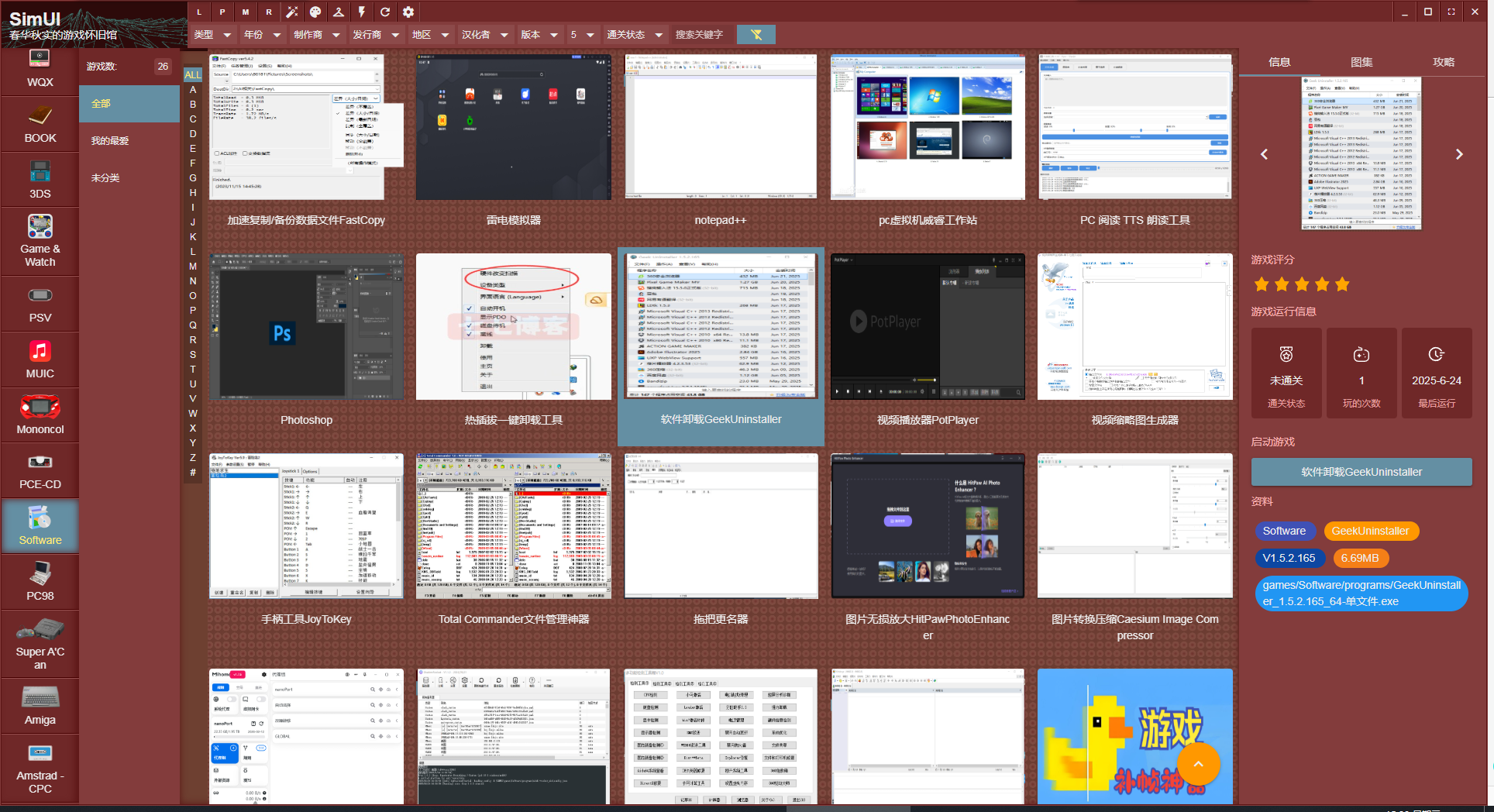Click the GeekUninstaller exe path tag
The image size is (1494, 812).
(1361, 594)
